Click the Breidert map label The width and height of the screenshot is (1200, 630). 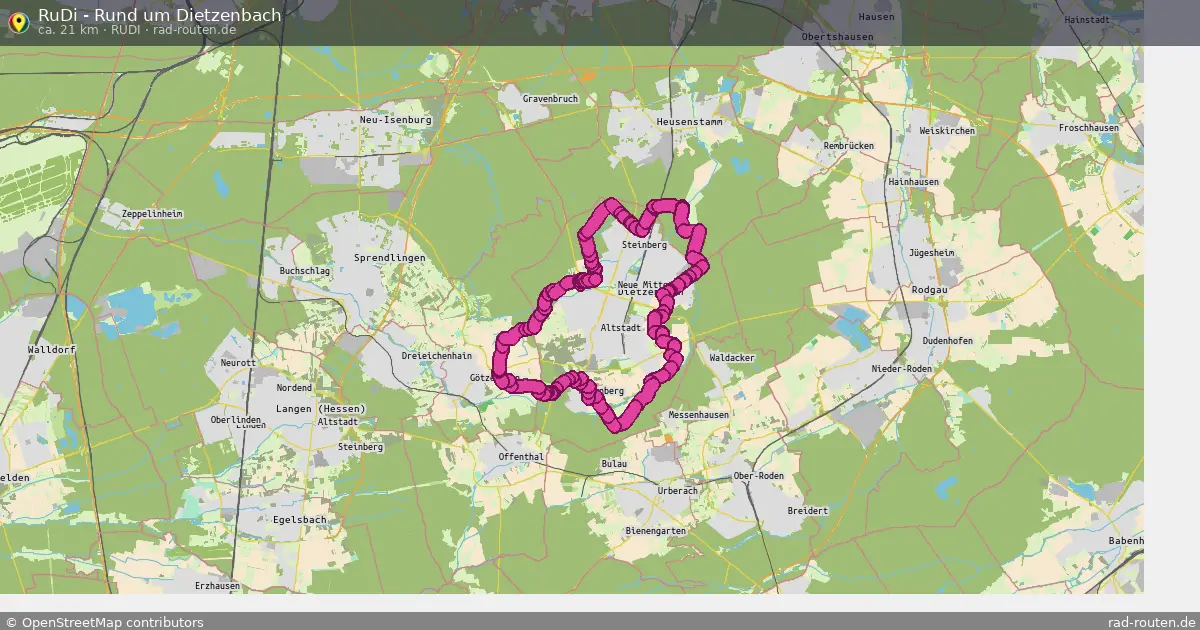[808, 510]
